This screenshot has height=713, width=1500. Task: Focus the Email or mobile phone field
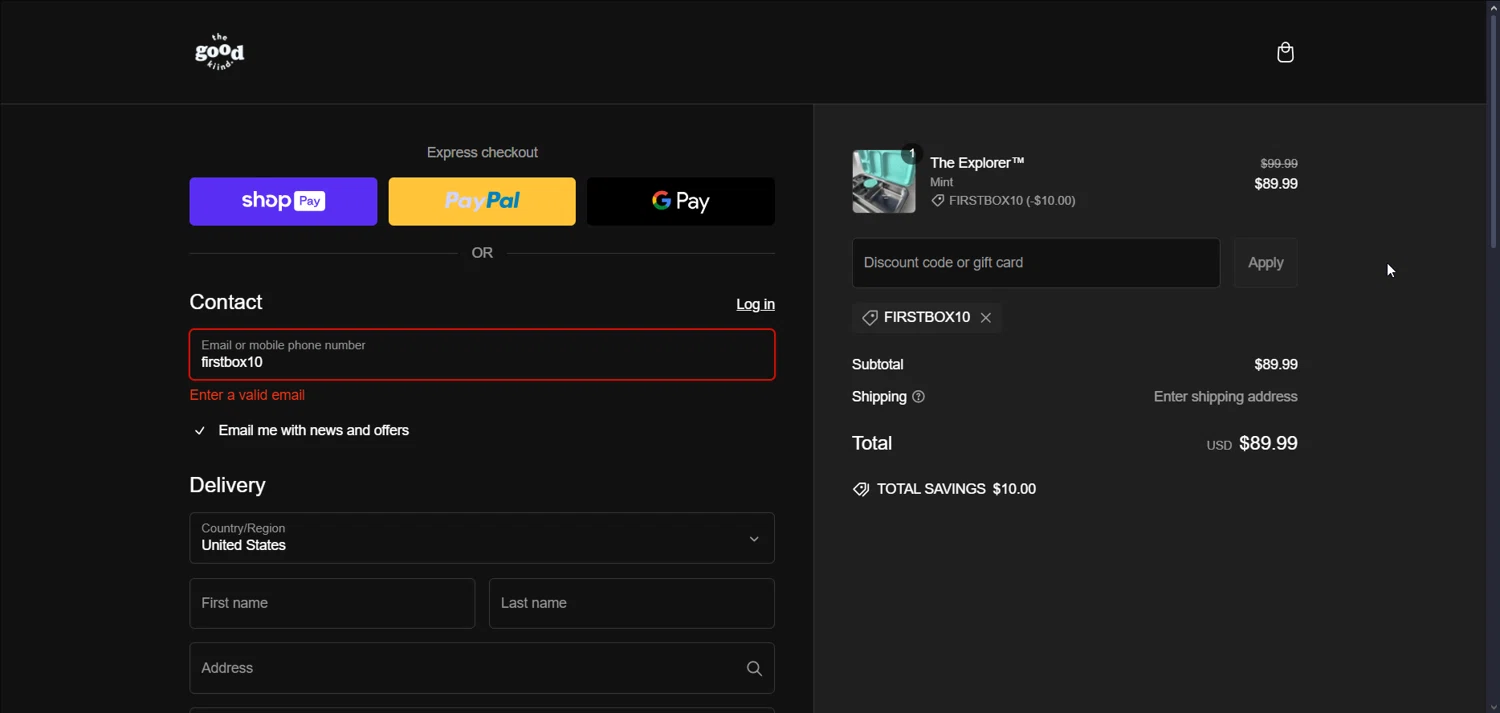point(482,354)
